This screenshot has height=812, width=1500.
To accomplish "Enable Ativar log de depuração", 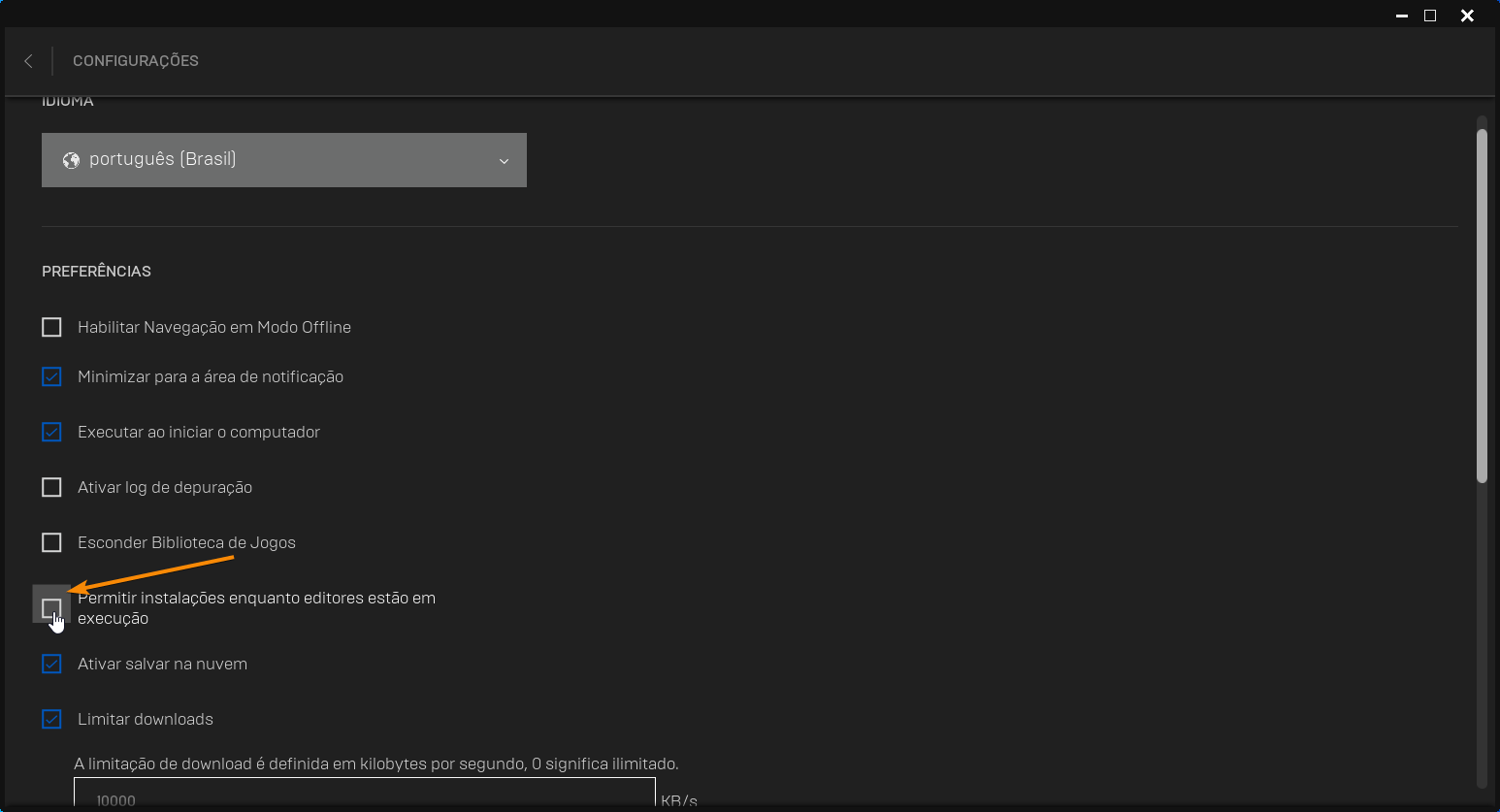I will tap(51, 487).
